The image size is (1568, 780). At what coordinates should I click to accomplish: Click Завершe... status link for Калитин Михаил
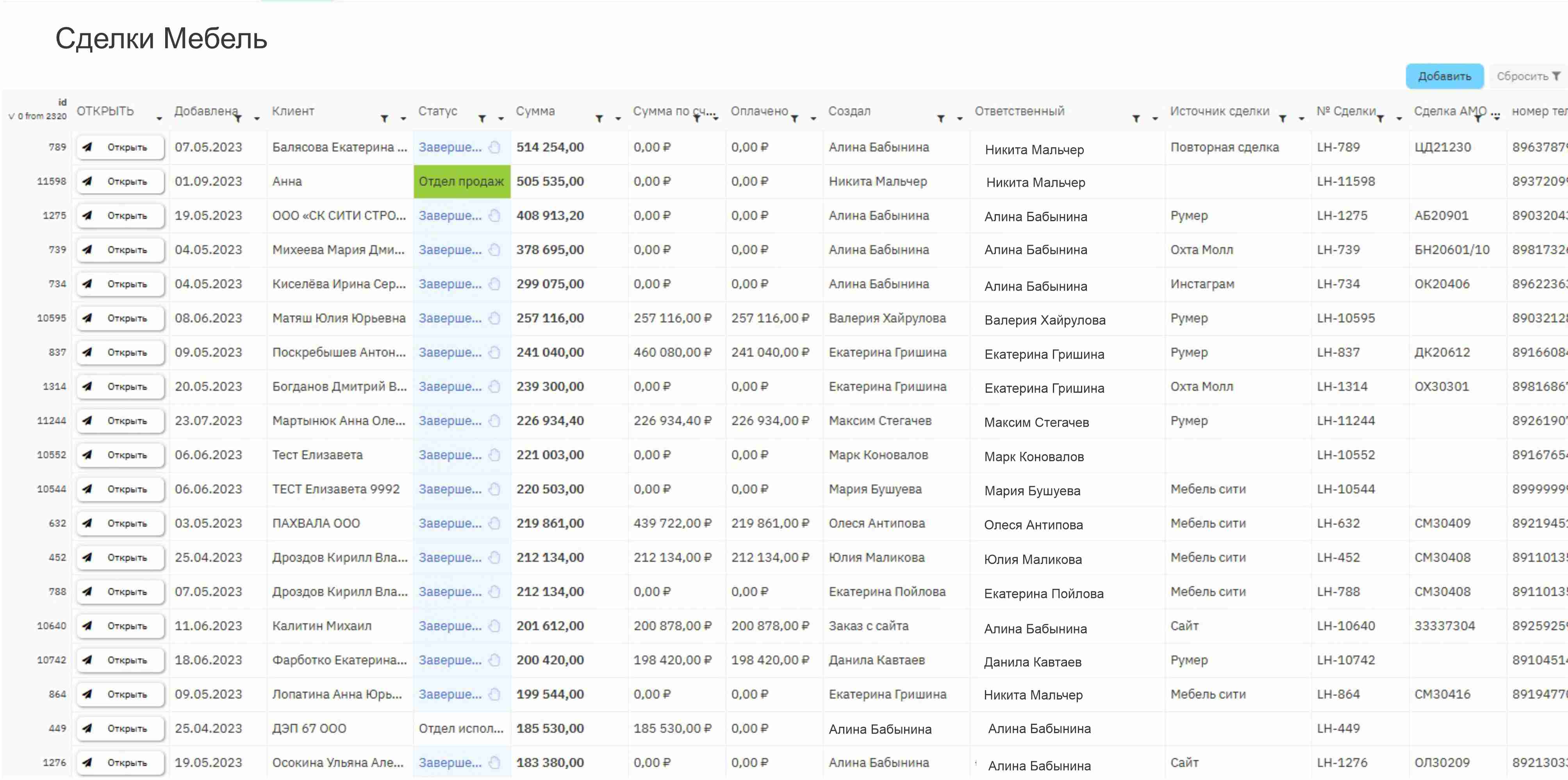point(450,626)
